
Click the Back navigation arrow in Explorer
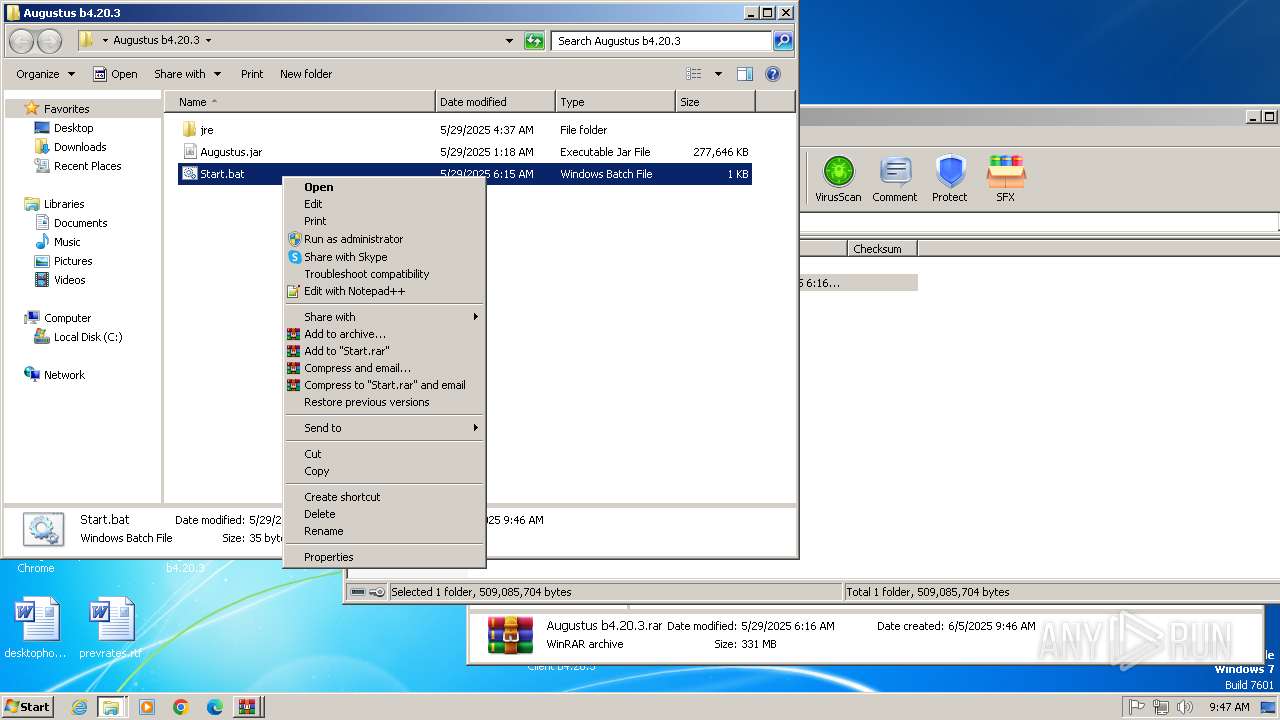tap(22, 41)
